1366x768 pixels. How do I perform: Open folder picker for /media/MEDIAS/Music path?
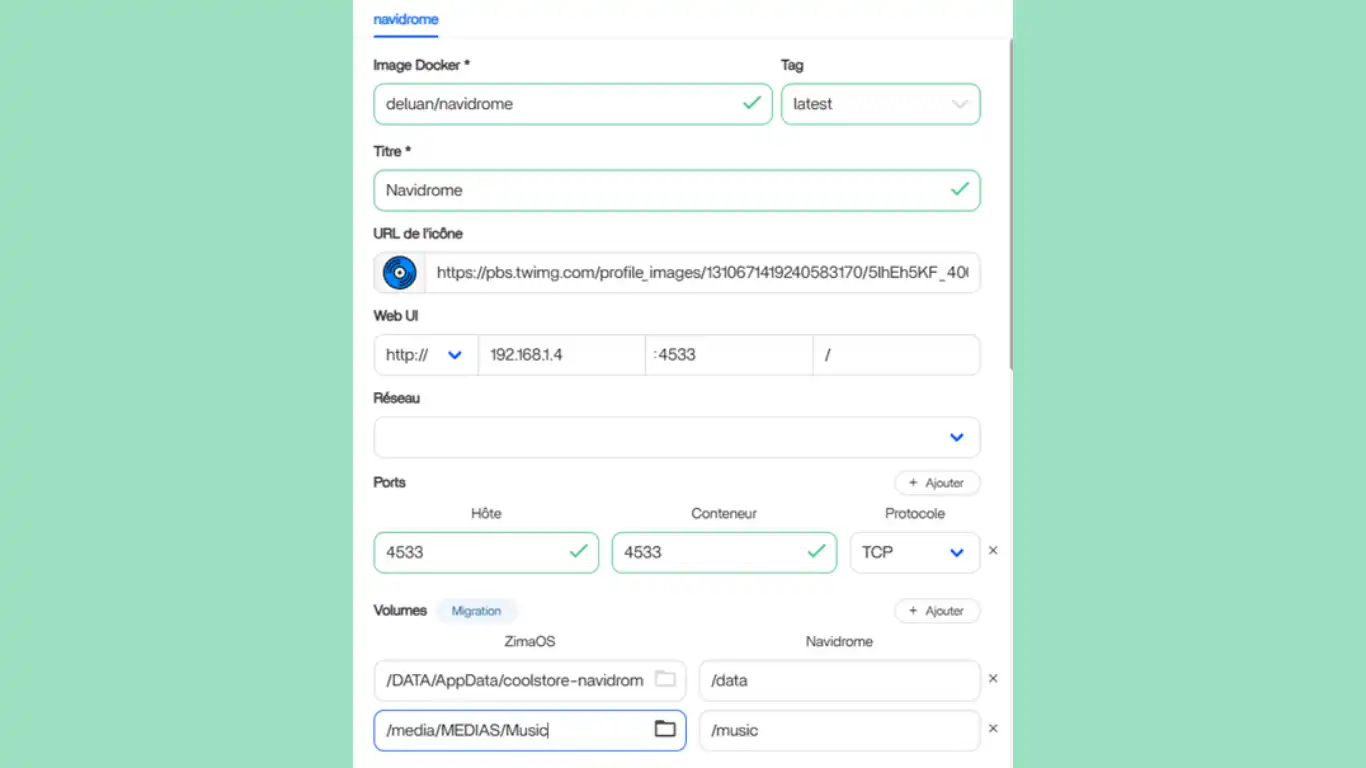click(665, 730)
